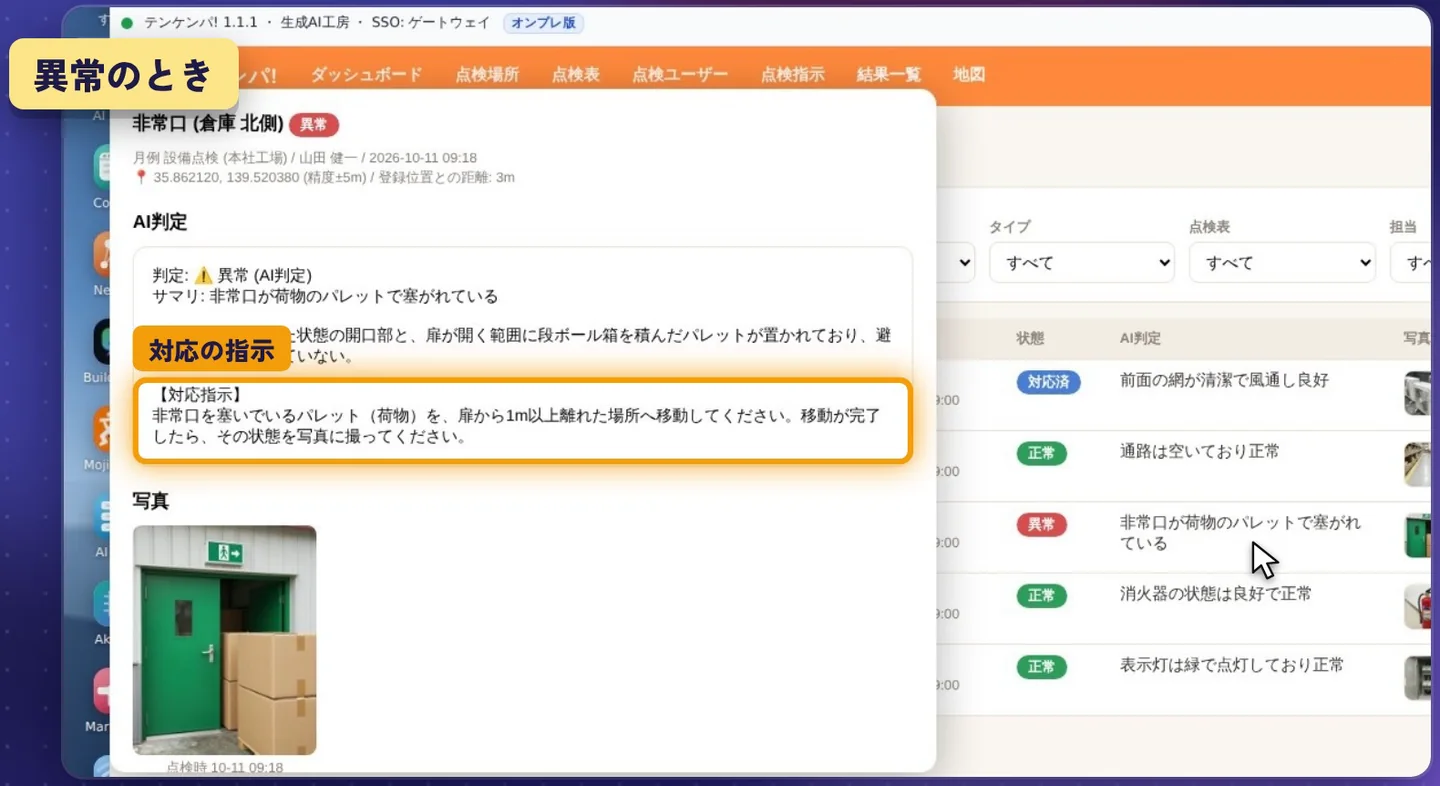Open the ダッシュボード menu item

pos(366,74)
